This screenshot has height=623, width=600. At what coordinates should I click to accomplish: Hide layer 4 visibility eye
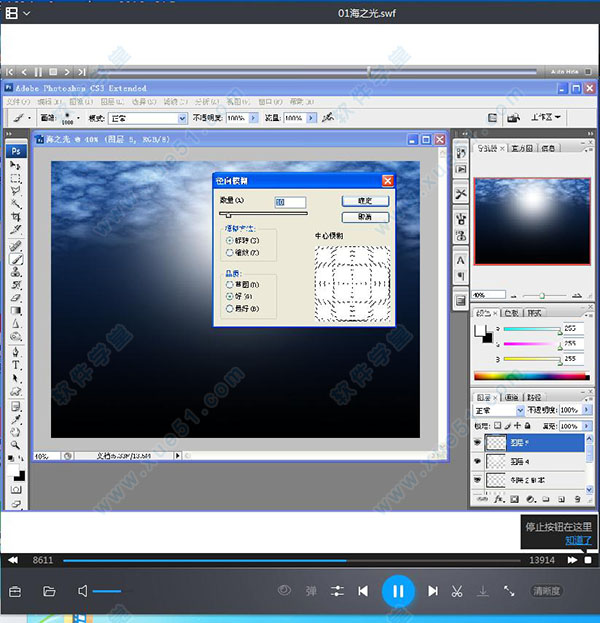tap(478, 461)
